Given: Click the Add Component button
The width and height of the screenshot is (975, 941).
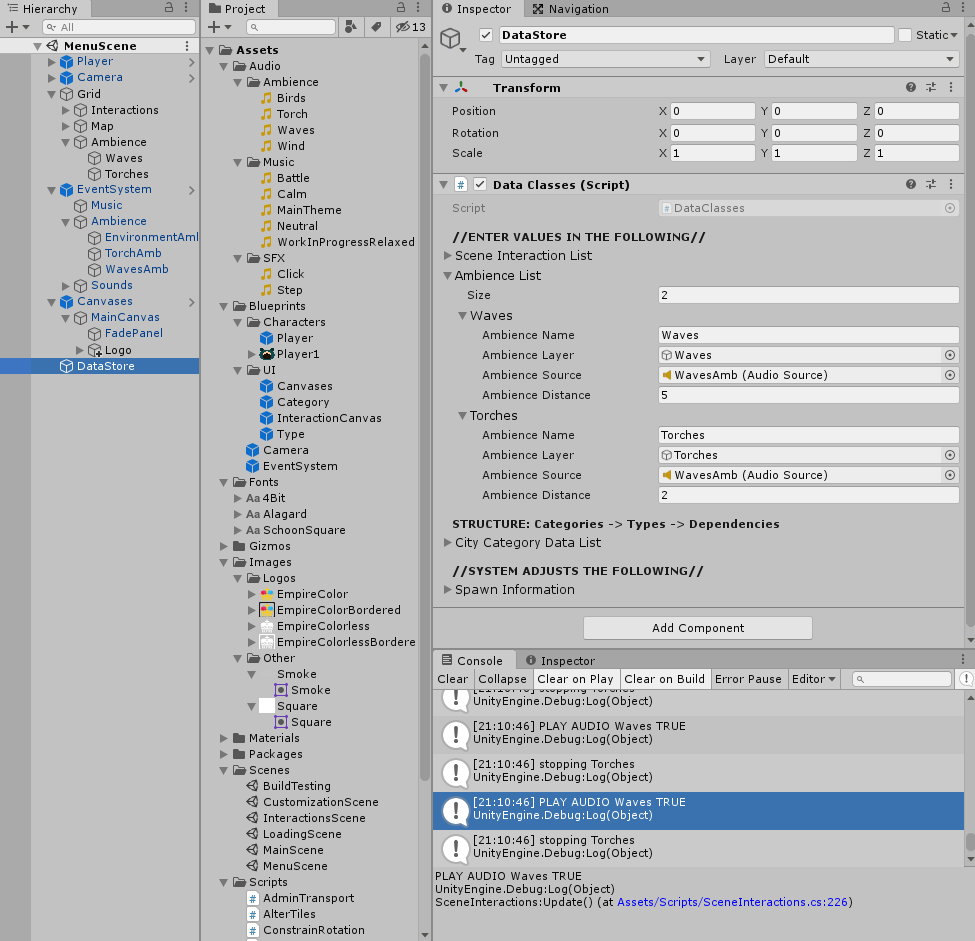Looking at the screenshot, I should click(x=697, y=628).
